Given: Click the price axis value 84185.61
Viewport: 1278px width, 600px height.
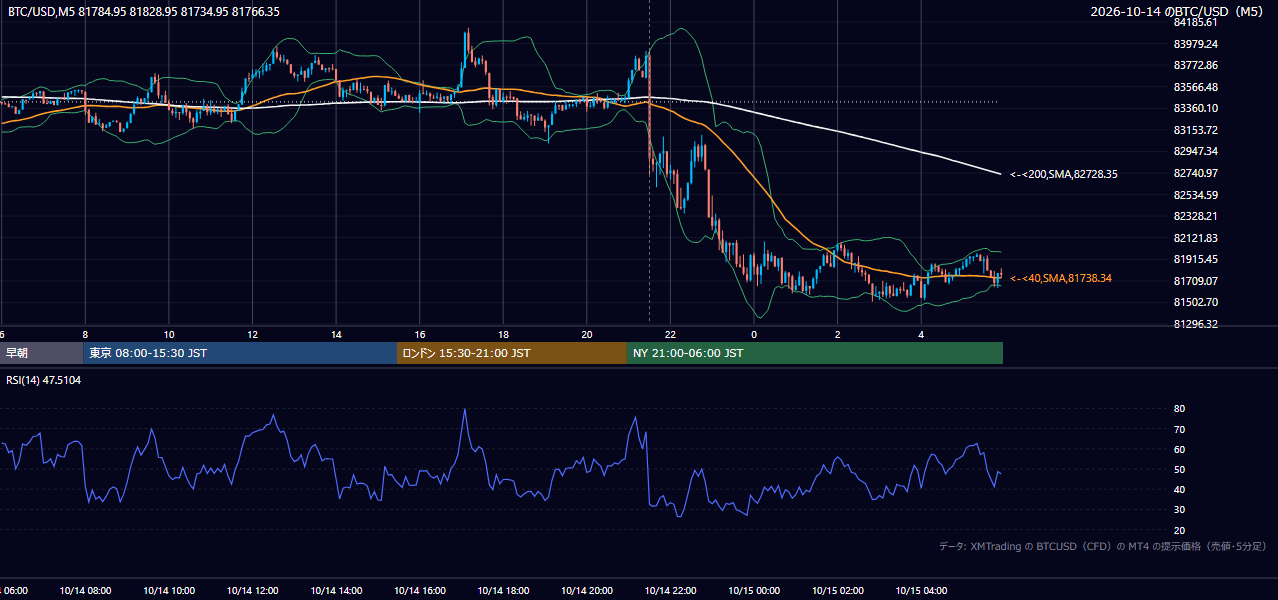Looking at the screenshot, I should pos(1195,22).
